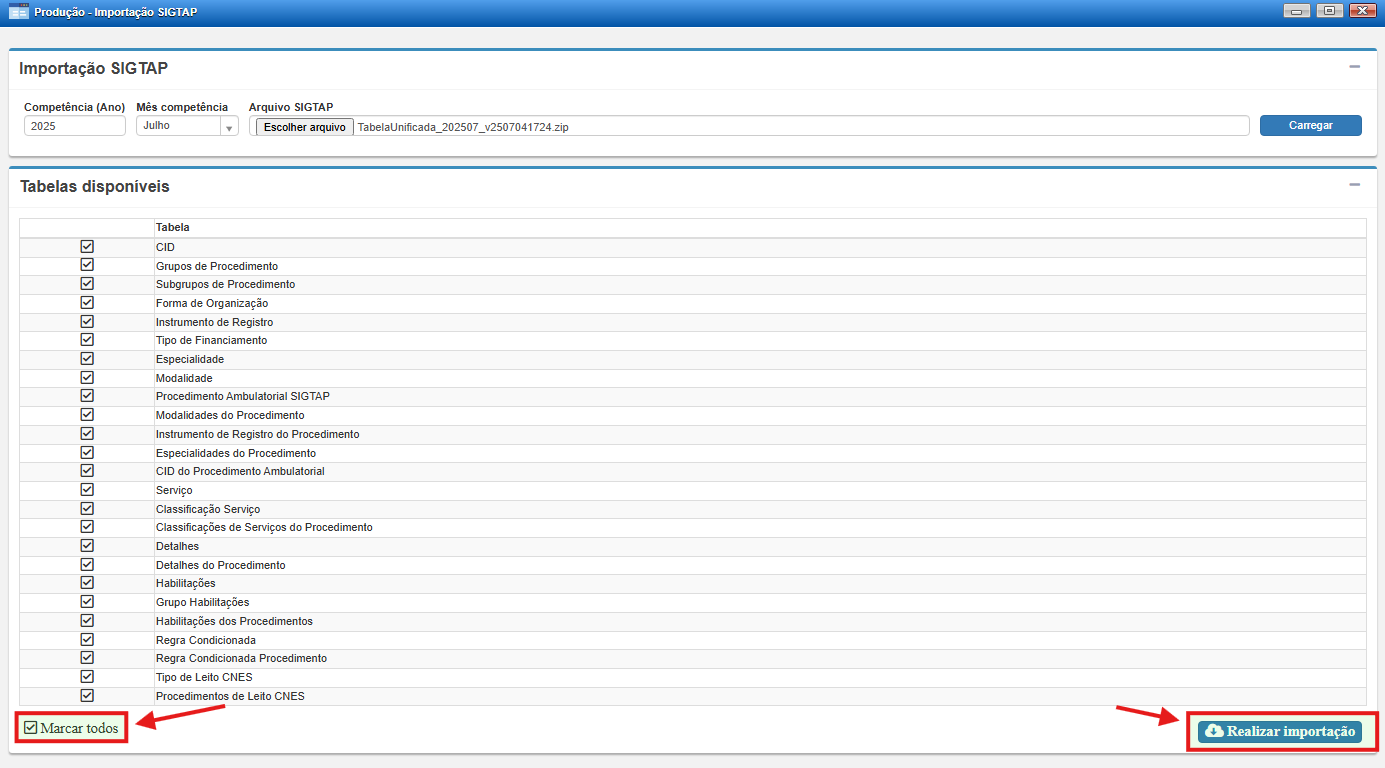Deselect the Procedimentos de Leito CNES checkbox
This screenshot has height=768, width=1385.
[x=87, y=695]
